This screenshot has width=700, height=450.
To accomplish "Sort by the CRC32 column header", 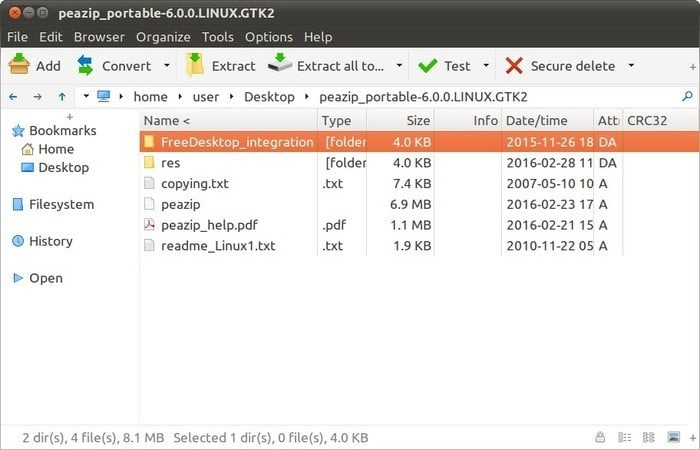I will click(660, 121).
